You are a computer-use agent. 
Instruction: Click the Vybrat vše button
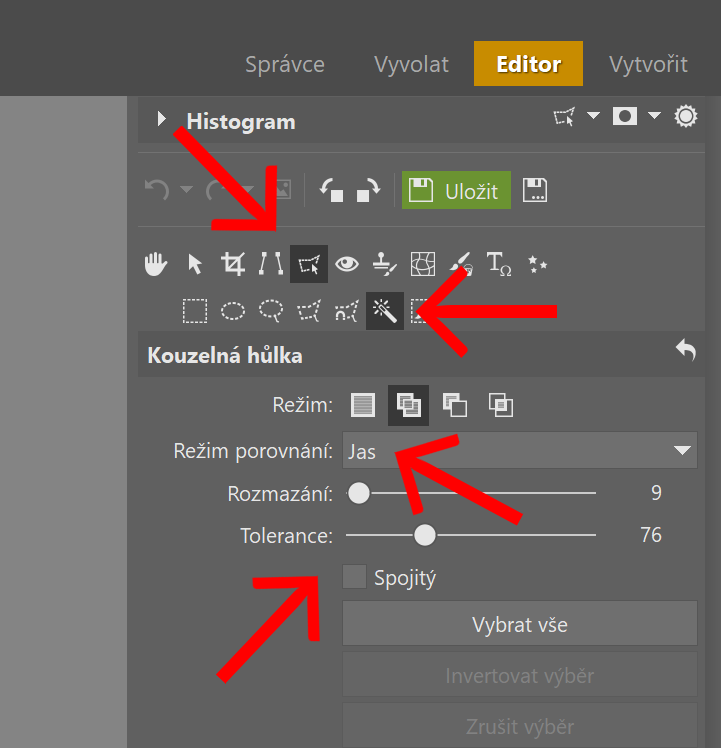tap(520, 623)
